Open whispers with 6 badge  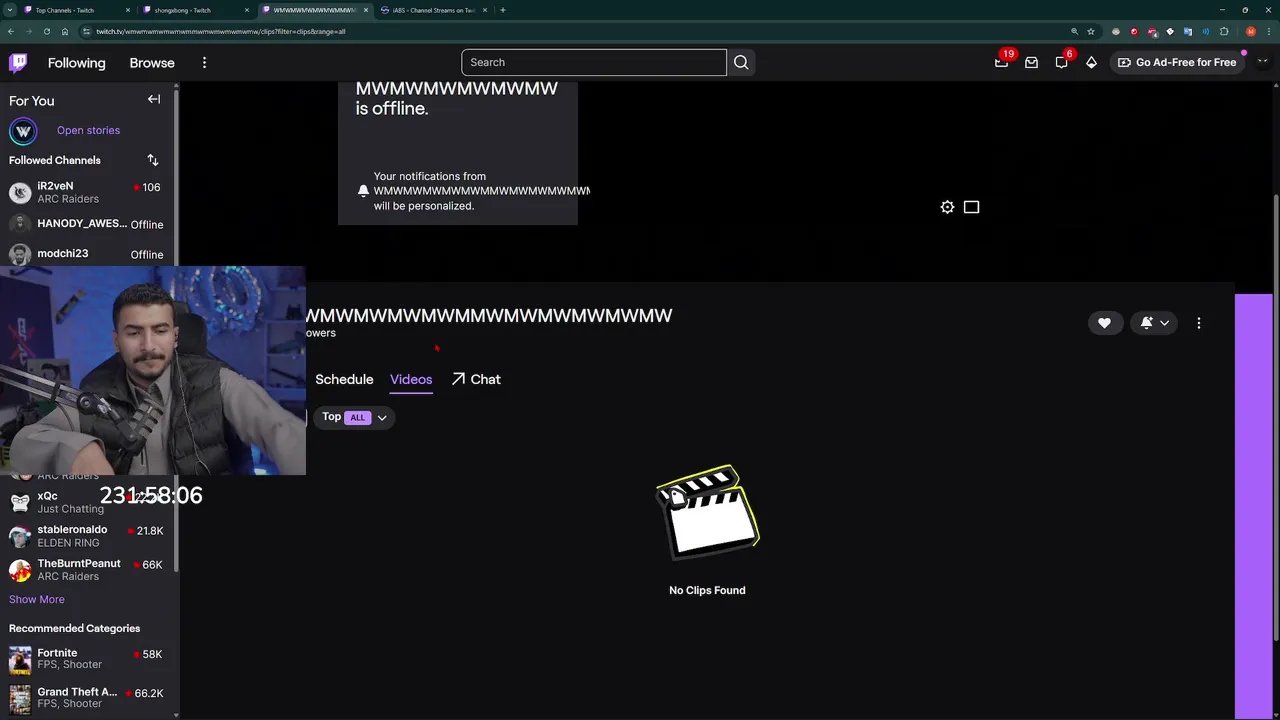pyautogui.click(x=1061, y=62)
